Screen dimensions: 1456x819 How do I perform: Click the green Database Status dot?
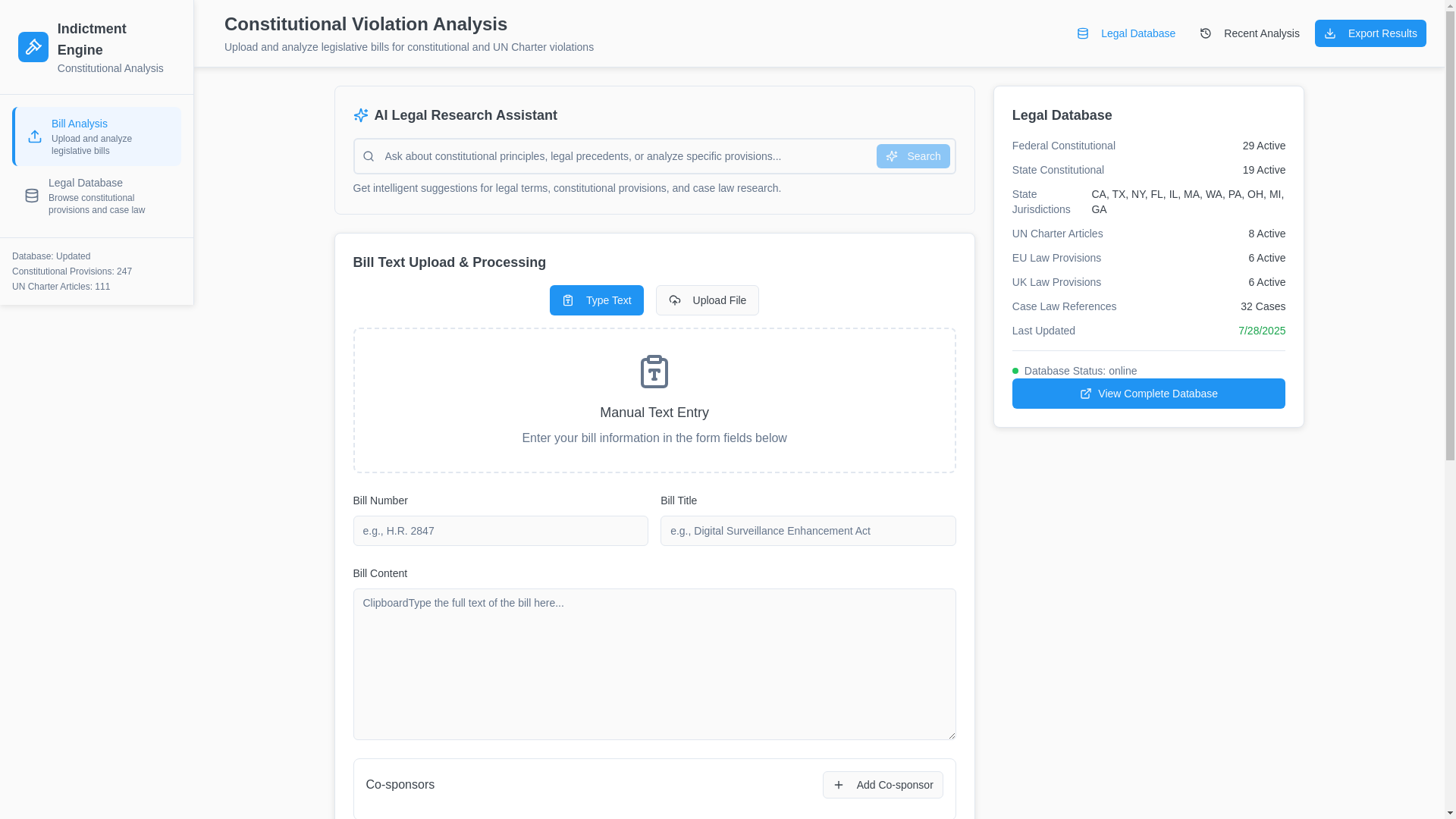(x=1015, y=371)
